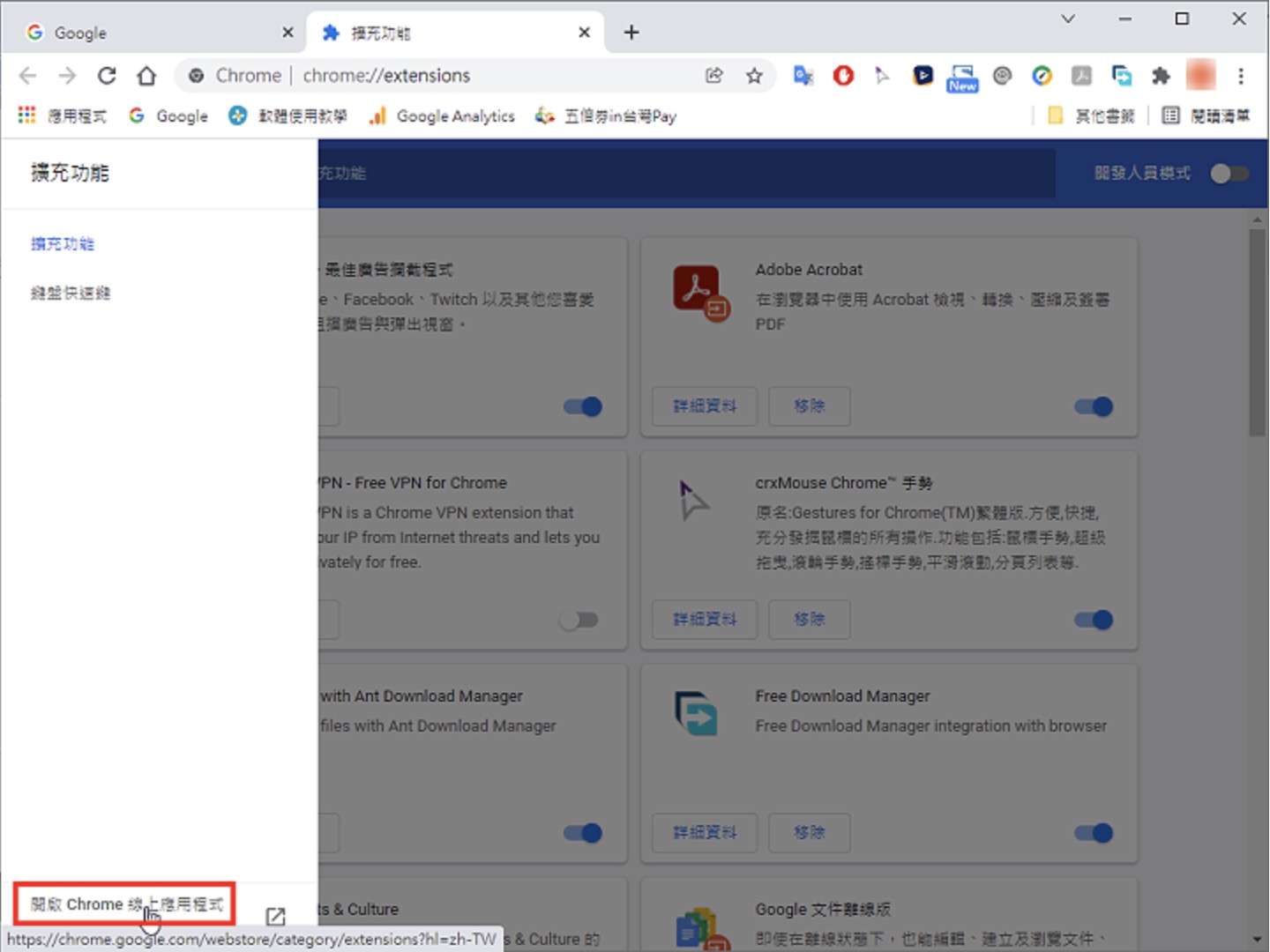The width and height of the screenshot is (1270, 952).
Task: Open crxMouse gesture extension toolbar icon
Action: click(883, 76)
